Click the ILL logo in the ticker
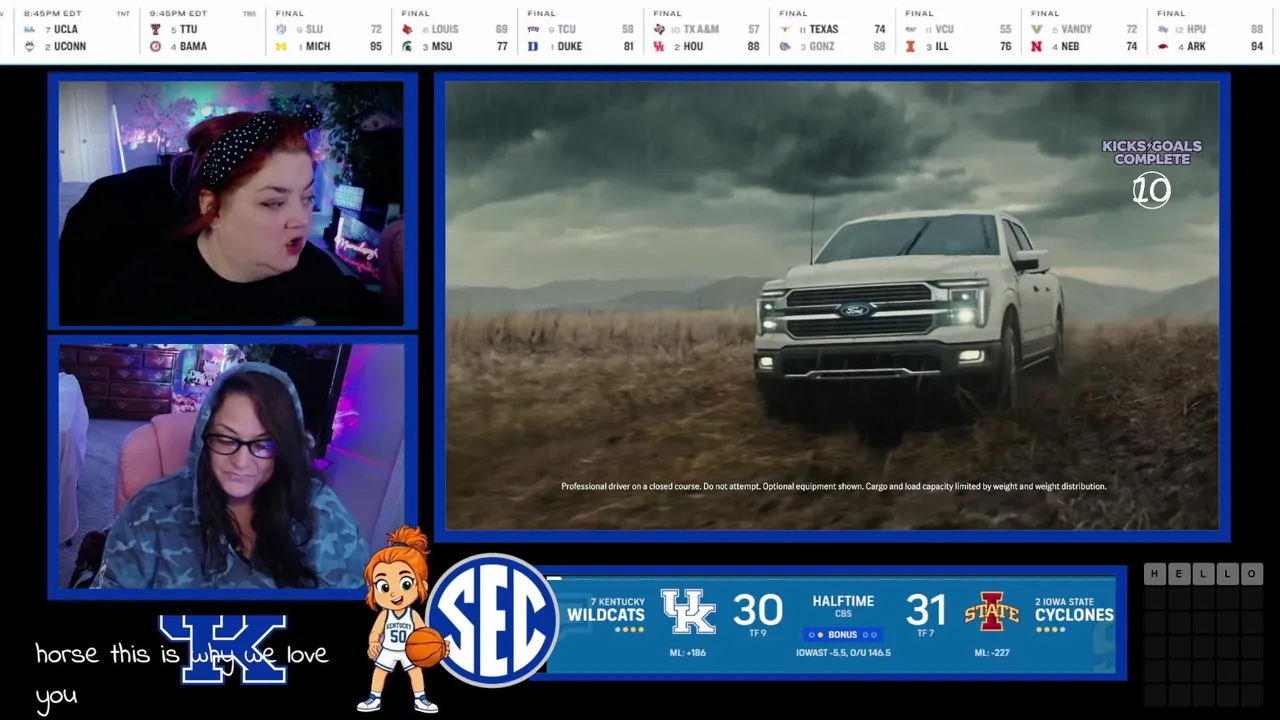Screen dimensions: 1280x720 click(911, 47)
